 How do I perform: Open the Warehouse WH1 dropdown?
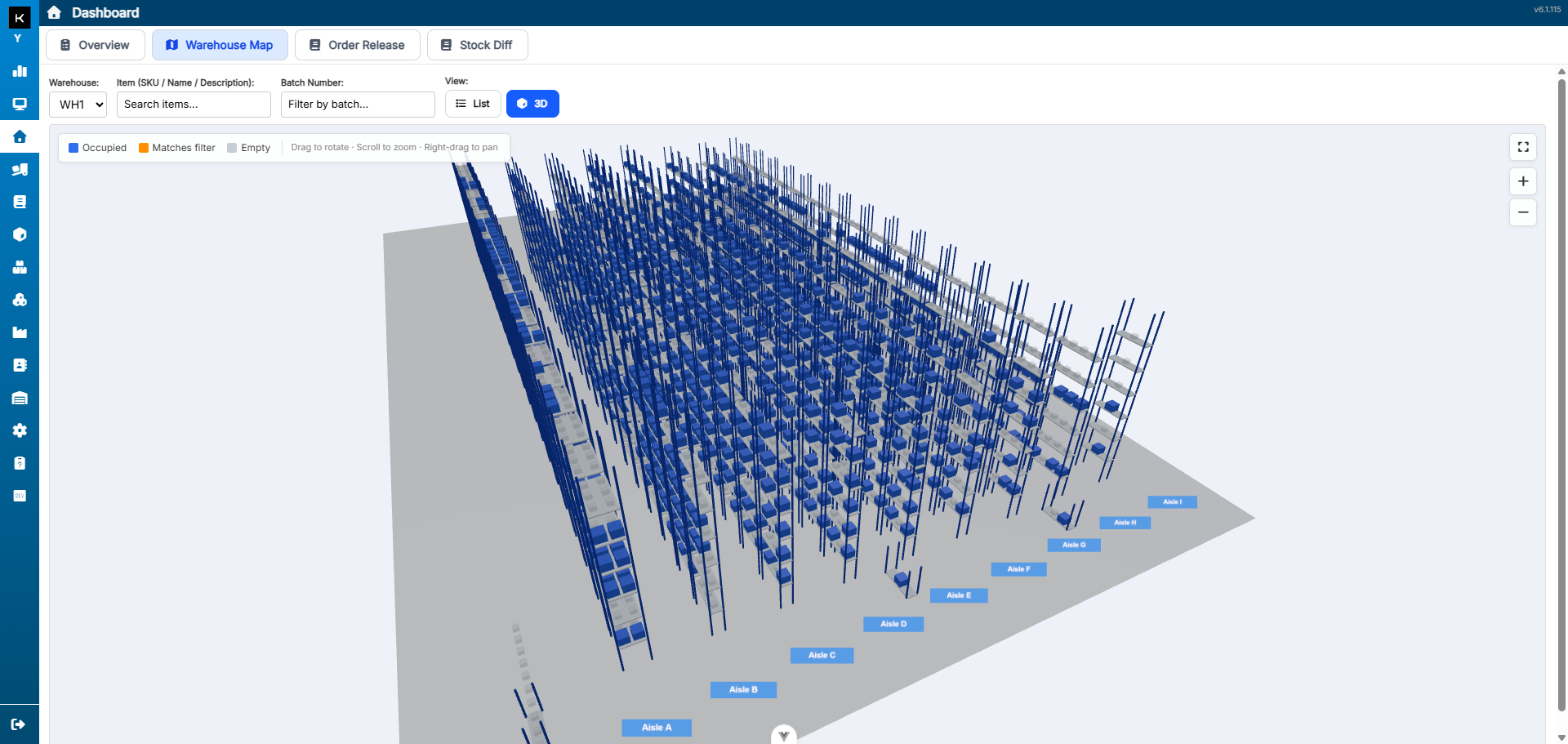(78, 105)
